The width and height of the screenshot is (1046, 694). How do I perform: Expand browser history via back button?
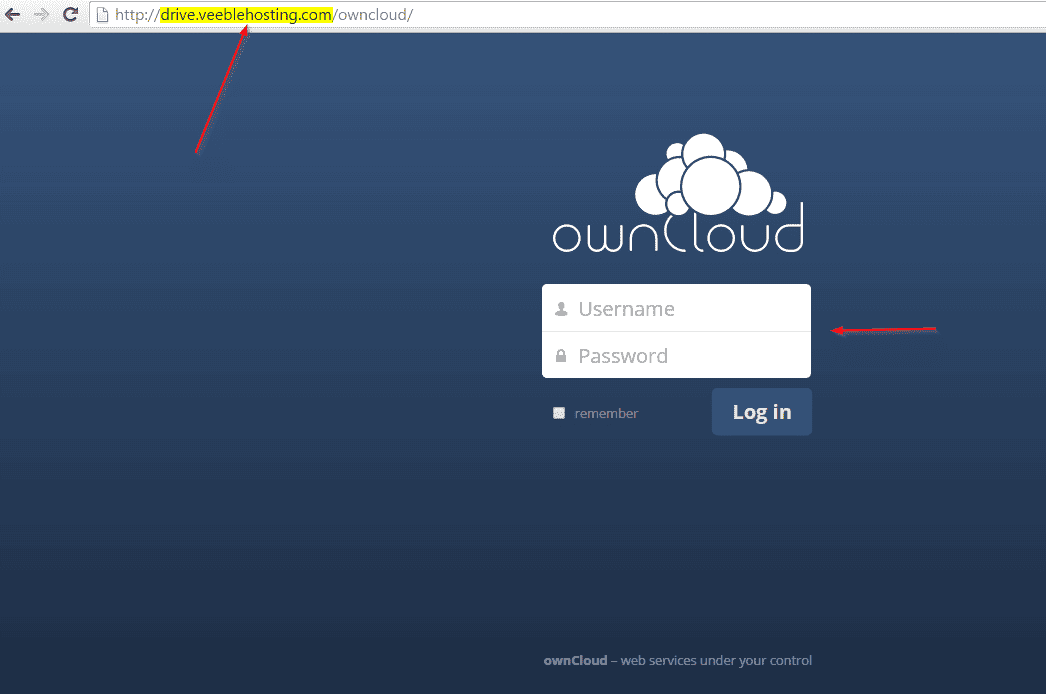(x=12, y=14)
